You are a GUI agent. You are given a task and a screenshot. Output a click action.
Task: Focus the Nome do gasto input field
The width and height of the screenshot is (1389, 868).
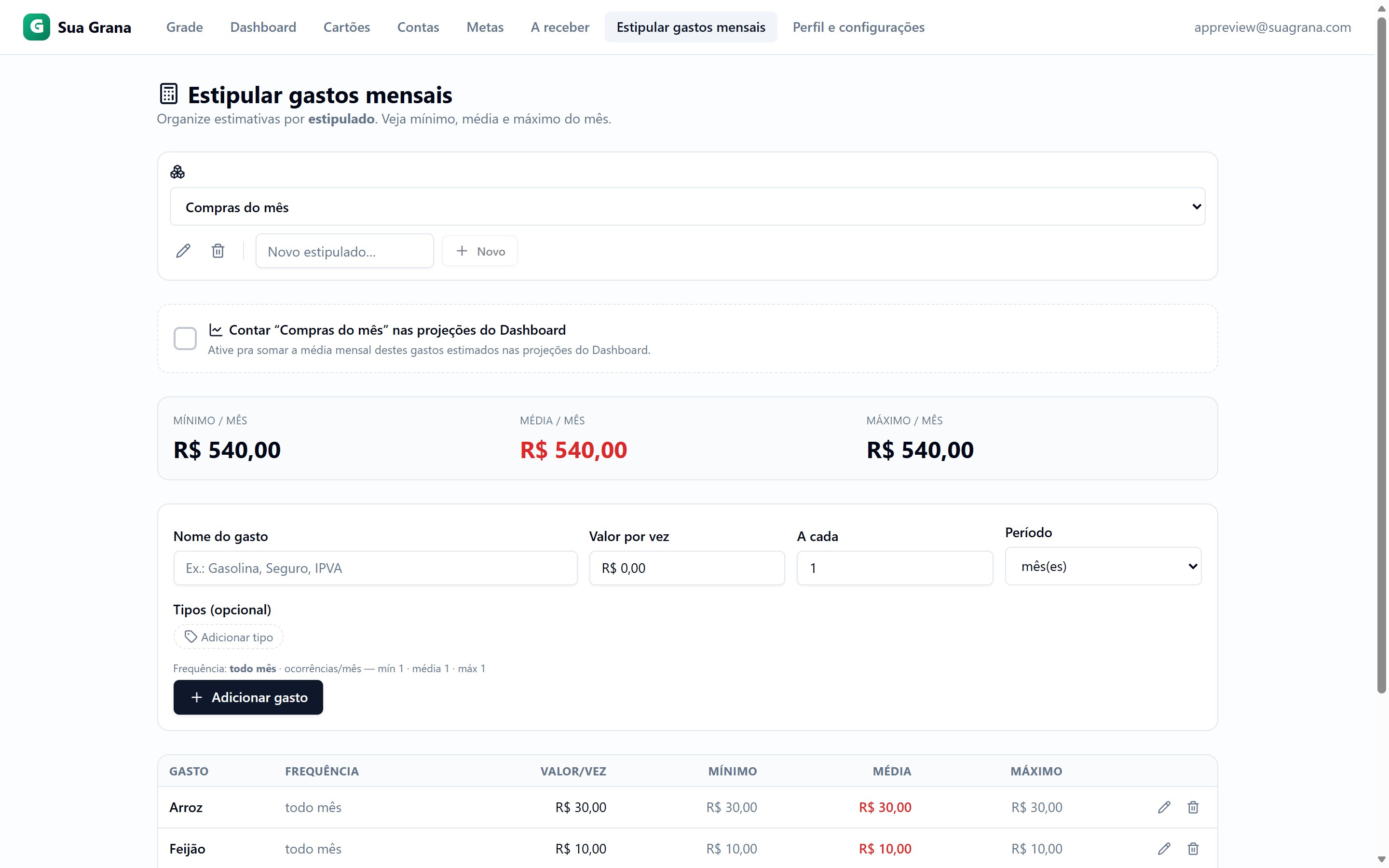(375, 568)
